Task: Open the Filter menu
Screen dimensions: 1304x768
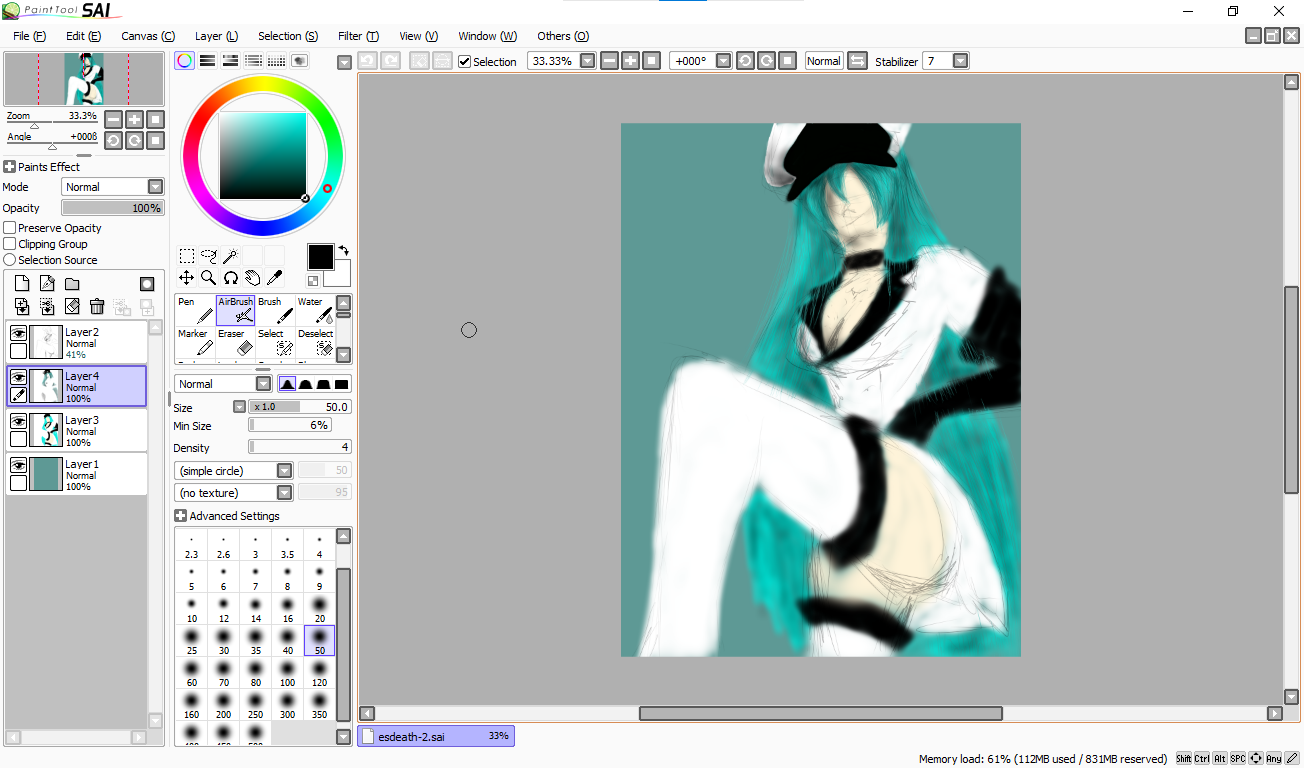Action: (x=358, y=36)
